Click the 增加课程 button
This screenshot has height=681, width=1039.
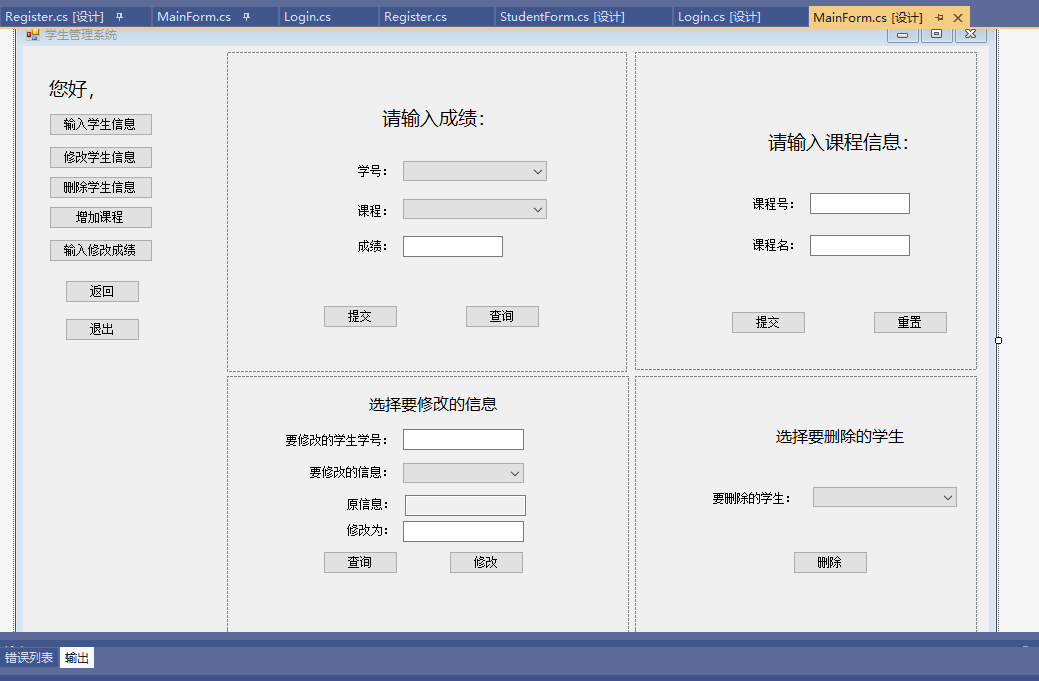click(x=101, y=217)
